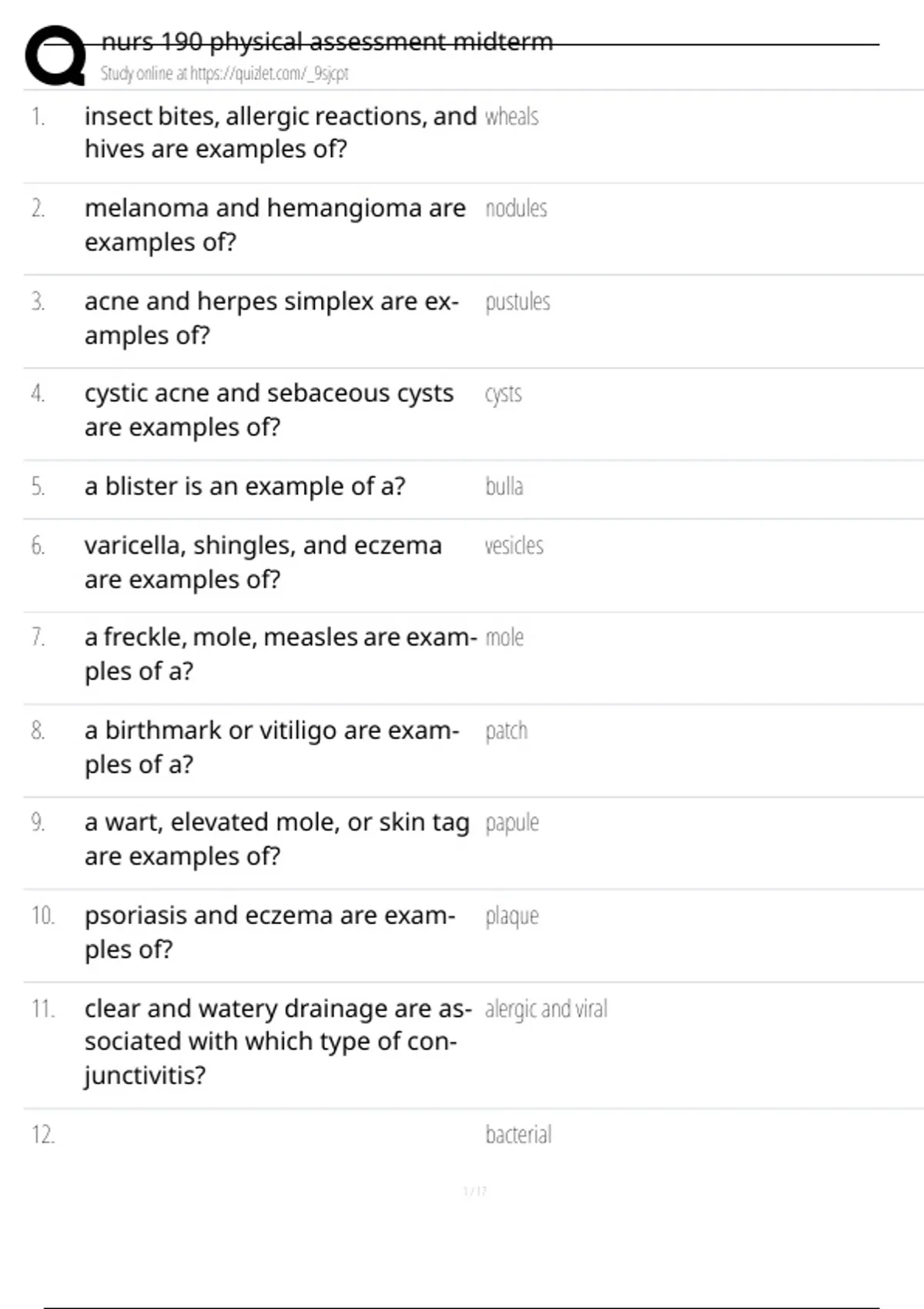Click the cystic acne and sebaceous cysts question

pyautogui.click(x=269, y=410)
